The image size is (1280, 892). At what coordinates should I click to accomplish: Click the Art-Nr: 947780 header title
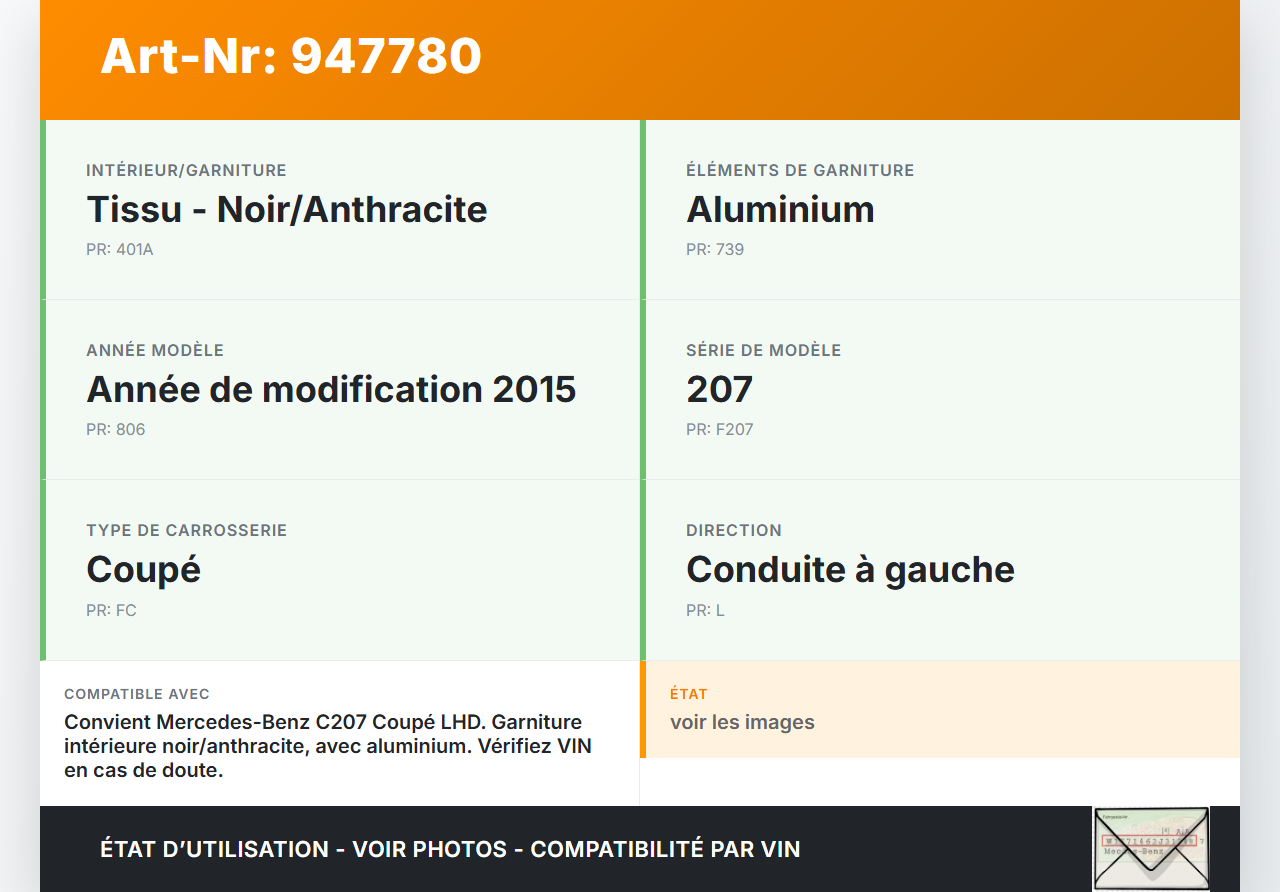pos(291,56)
